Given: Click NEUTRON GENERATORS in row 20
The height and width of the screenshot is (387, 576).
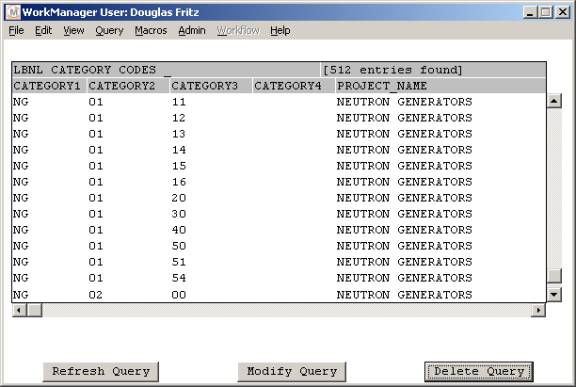Looking at the screenshot, I should pos(404,198).
